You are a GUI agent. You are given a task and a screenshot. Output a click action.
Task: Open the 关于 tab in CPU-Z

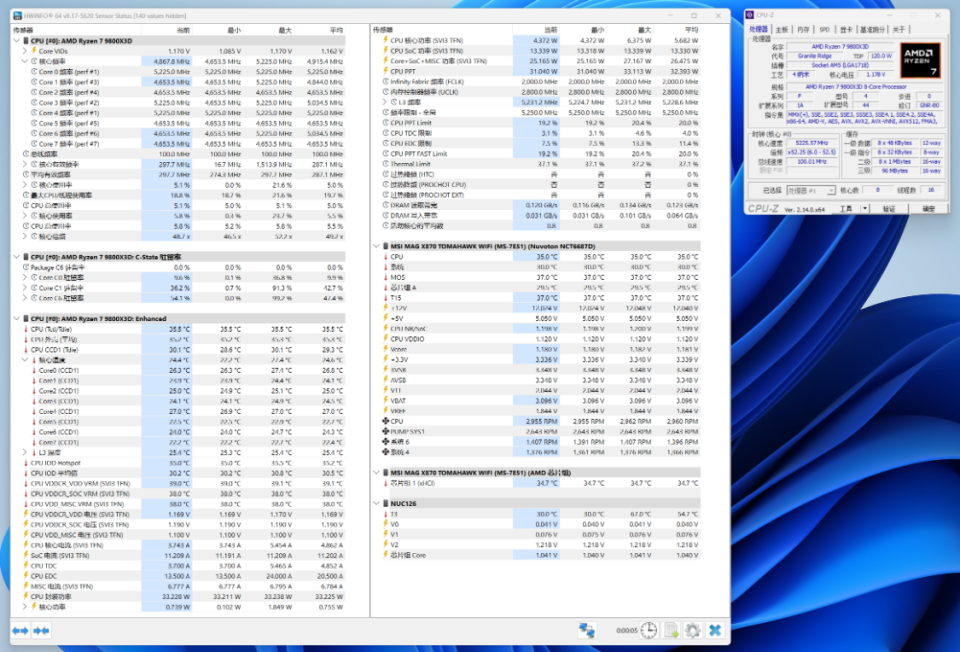point(899,29)
